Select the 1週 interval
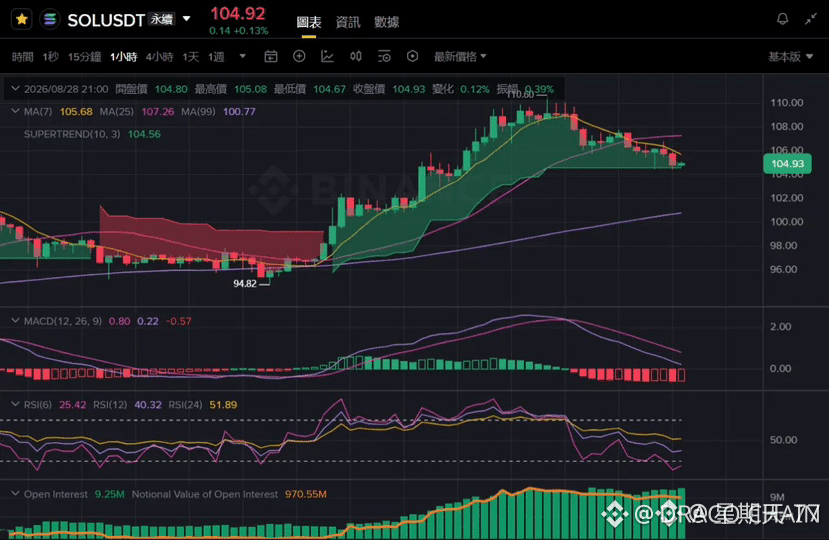The image size is (829, 540). point(216,57)
